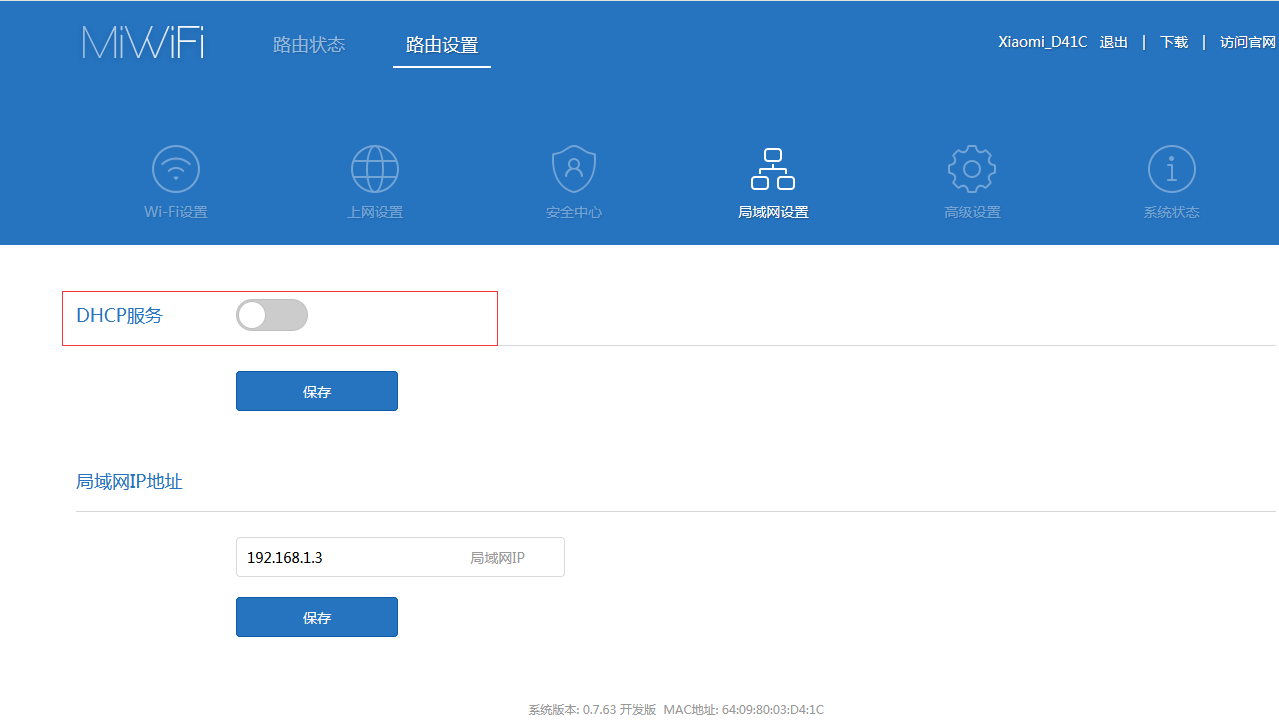
Task: Select the 局域网设置 network icon
Action: 773,170
